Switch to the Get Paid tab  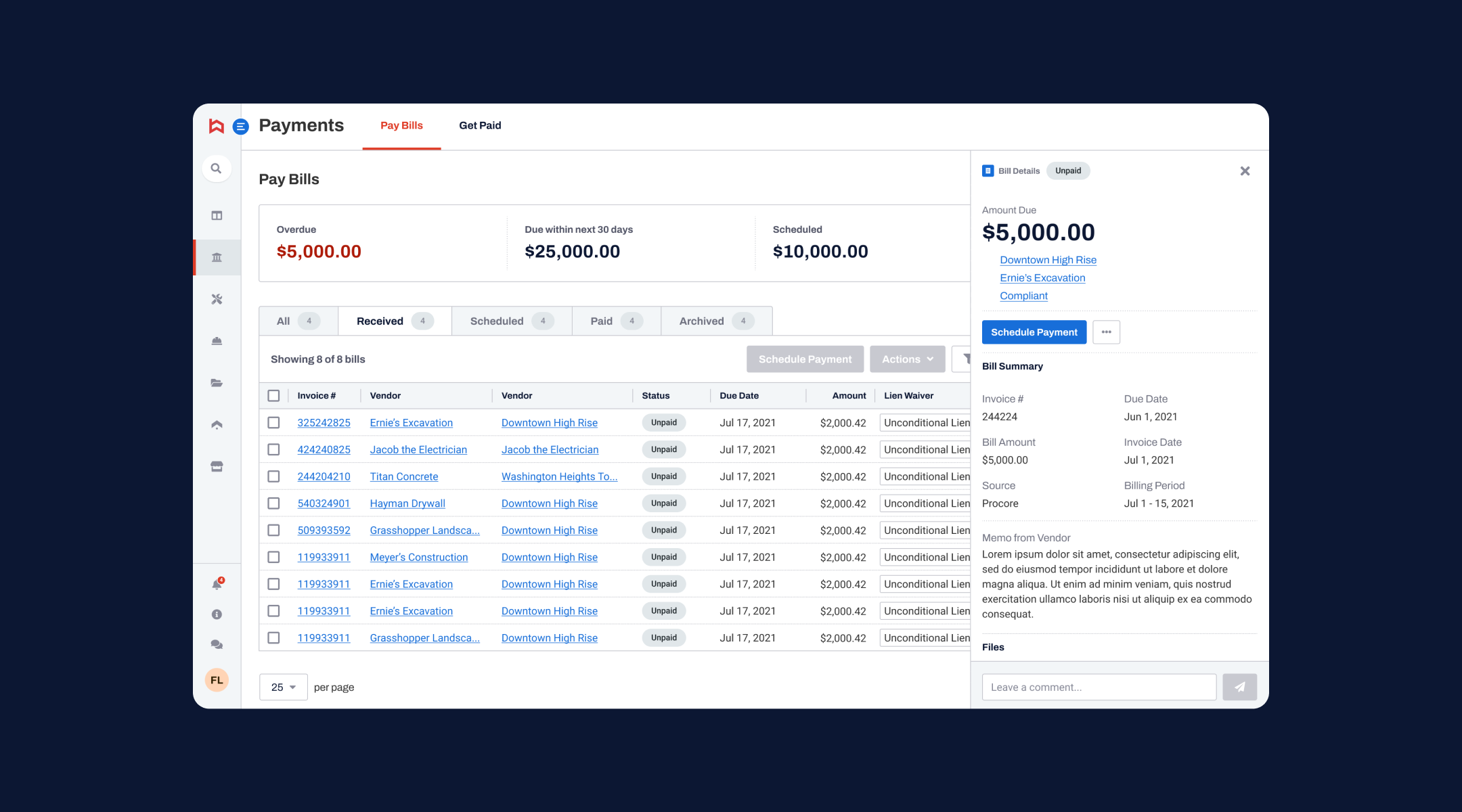click(x=480, y=126)
